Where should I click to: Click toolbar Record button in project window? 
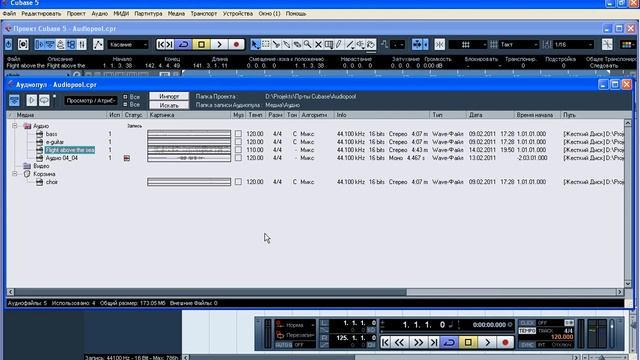(x=236, y=44)
